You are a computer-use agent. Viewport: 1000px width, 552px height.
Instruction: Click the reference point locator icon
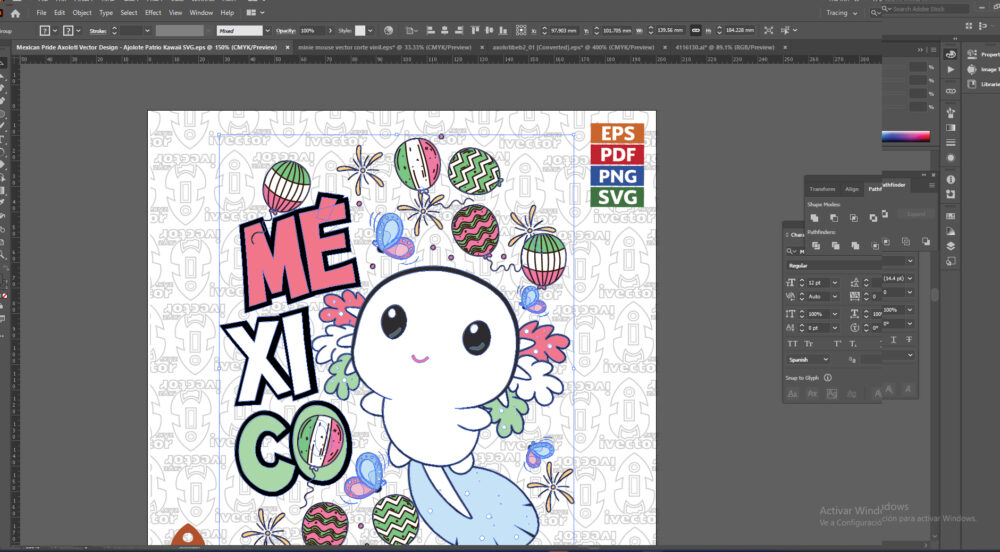522,30
